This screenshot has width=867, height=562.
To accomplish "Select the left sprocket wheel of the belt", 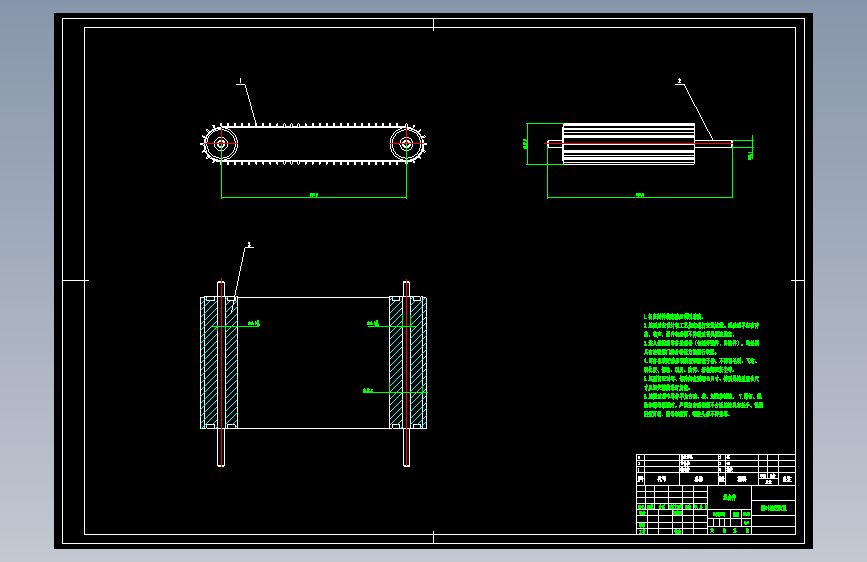I will click(x=220, y=144).
